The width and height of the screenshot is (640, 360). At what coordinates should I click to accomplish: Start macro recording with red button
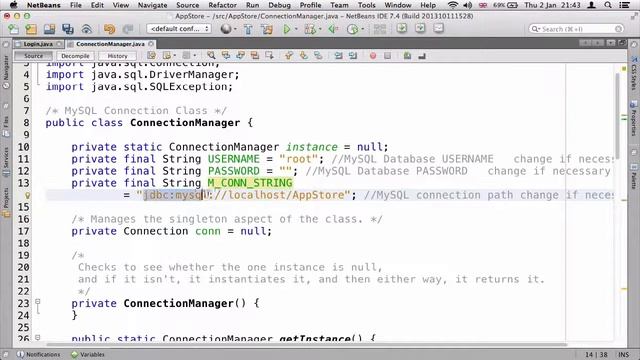[373, 56]
